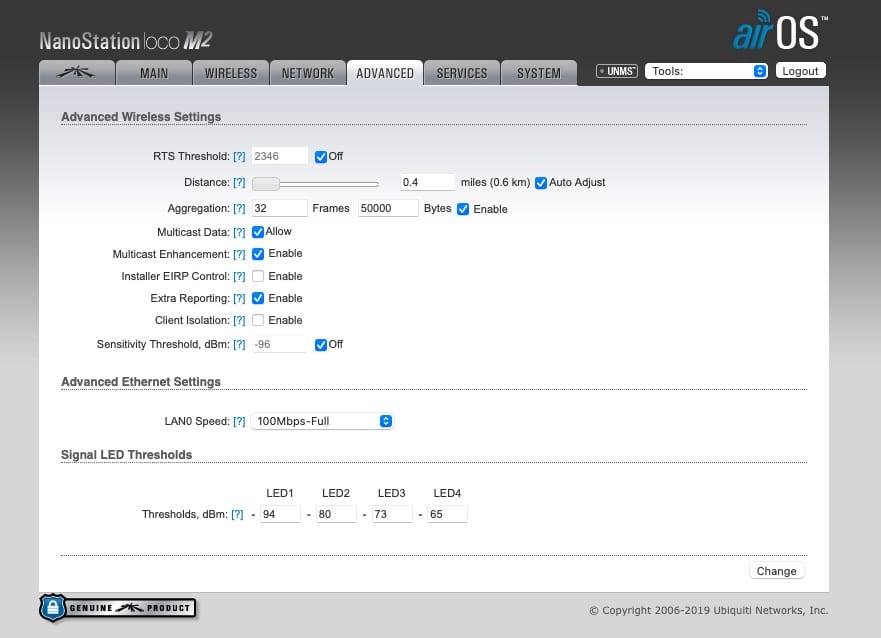
Task: Disable Multicast Enhancement checkbox
Action: click(258, 254)
